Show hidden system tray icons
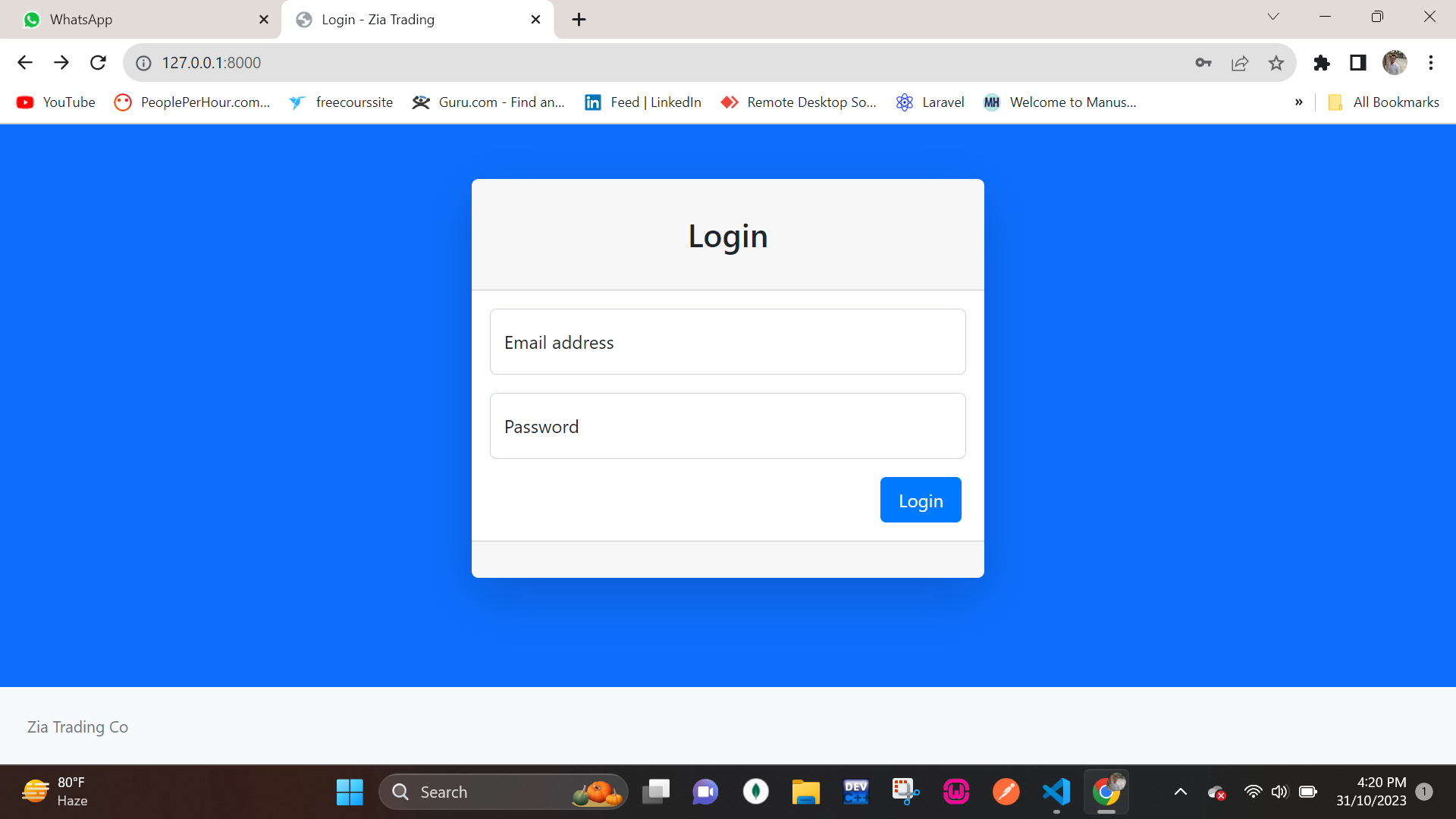1456x819 pixels. coord(1181,792)
